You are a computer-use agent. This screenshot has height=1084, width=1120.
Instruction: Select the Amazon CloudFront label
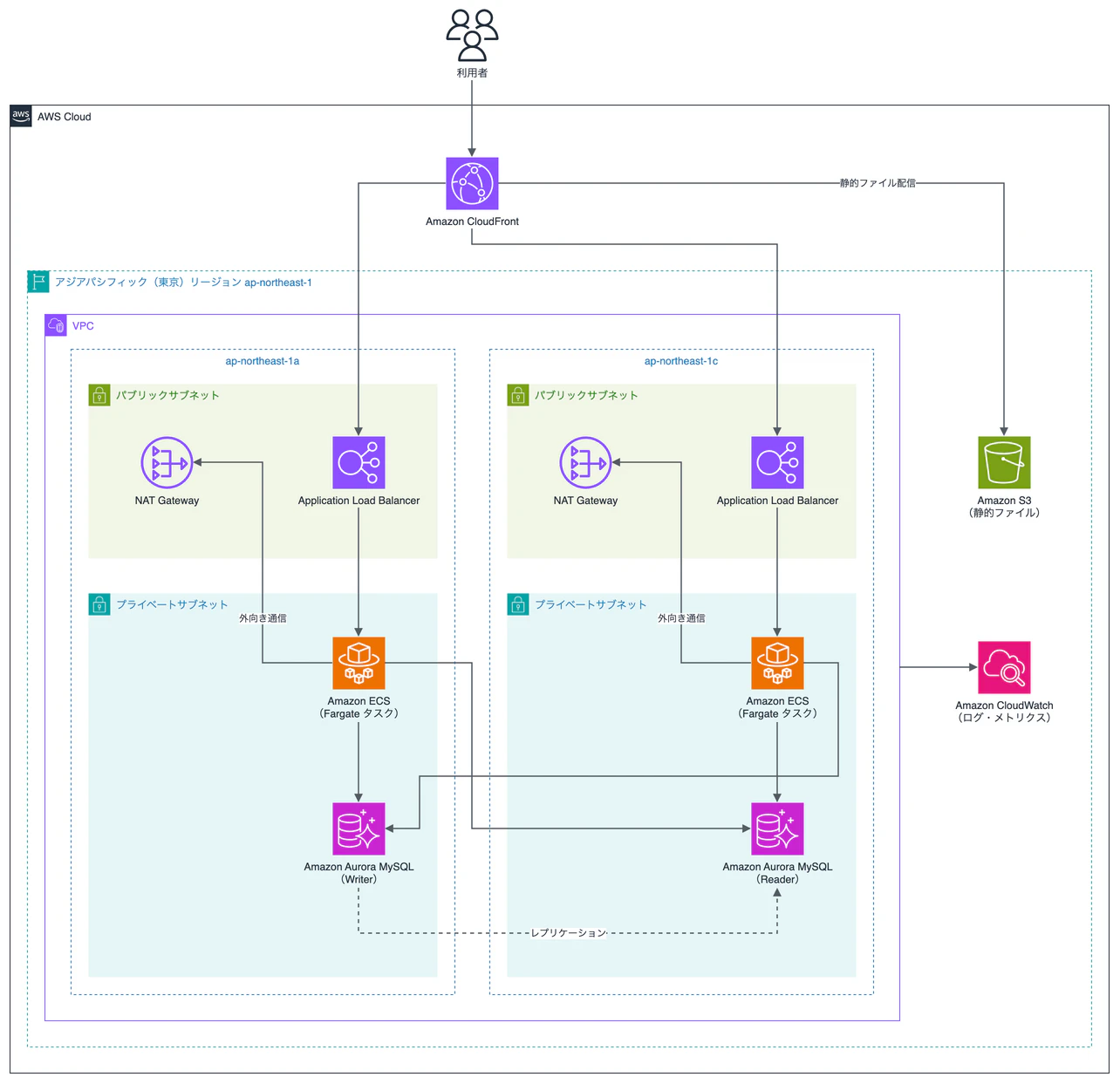(472, 222)
